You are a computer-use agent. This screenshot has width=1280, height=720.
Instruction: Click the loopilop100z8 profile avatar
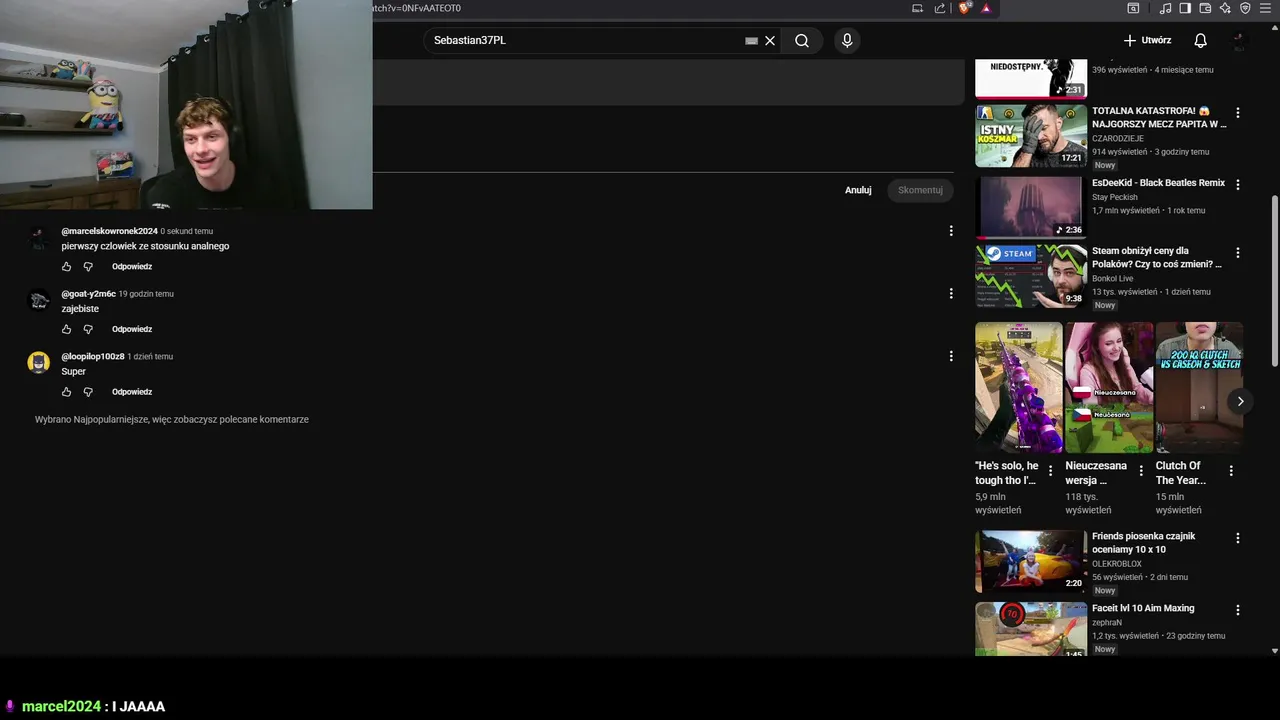38,362
